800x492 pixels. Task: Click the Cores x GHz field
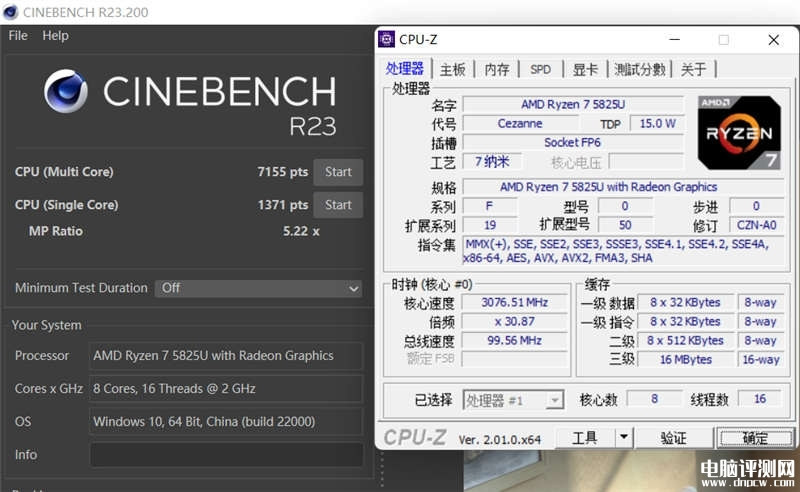[226, 389]
